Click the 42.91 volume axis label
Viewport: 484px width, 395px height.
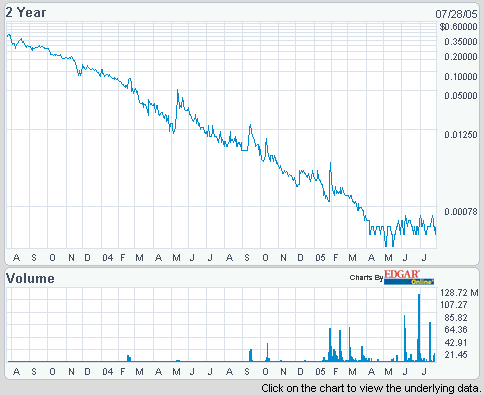point(456,342)
